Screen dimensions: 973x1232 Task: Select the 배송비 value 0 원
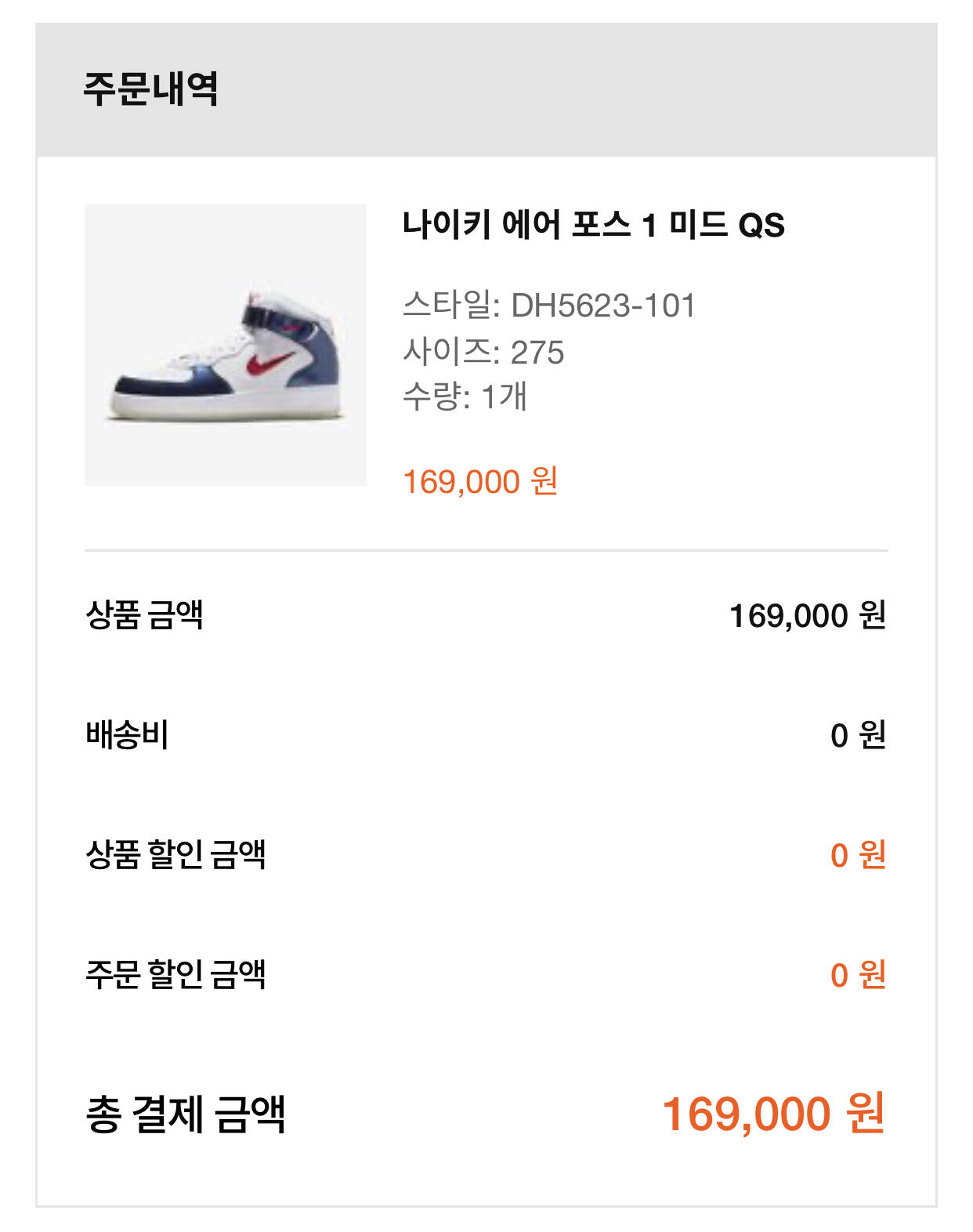tap(857, 736)
